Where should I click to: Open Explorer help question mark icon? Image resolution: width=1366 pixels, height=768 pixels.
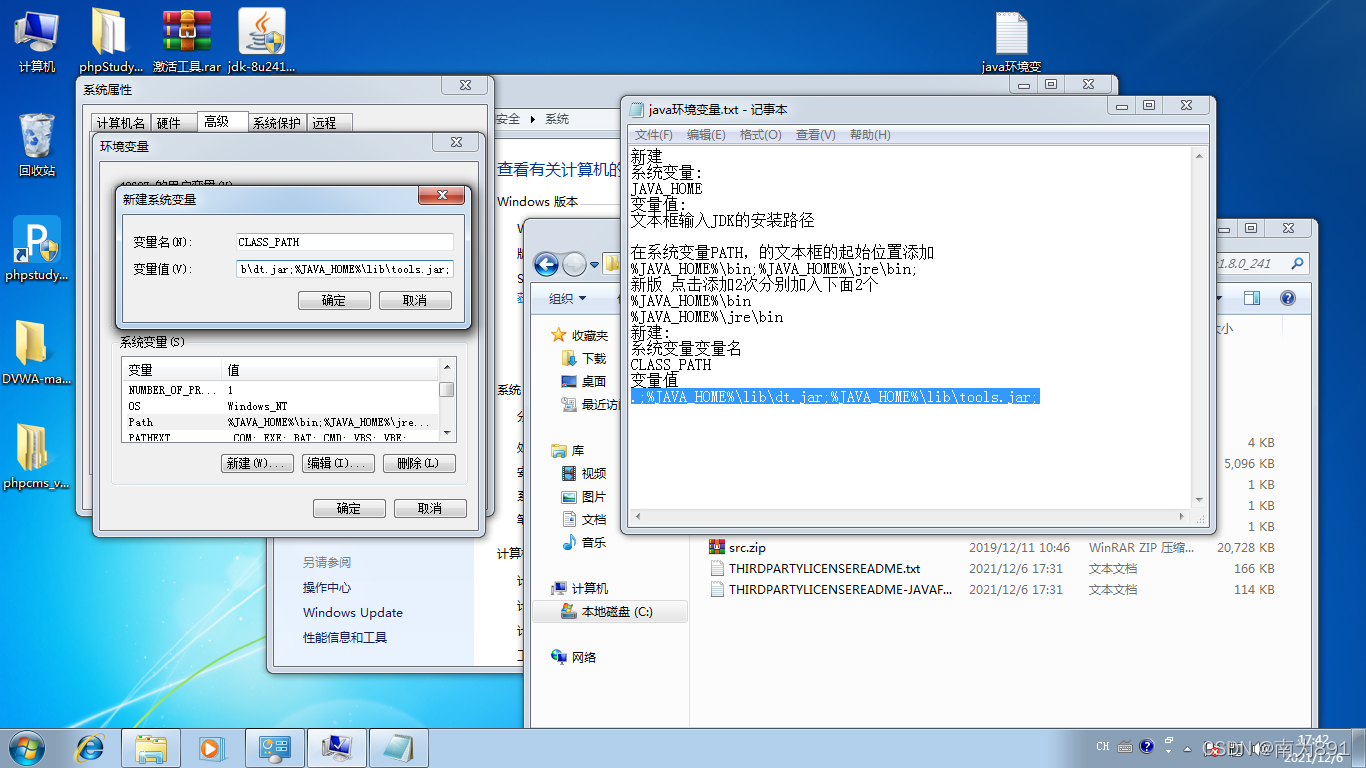1288,298
